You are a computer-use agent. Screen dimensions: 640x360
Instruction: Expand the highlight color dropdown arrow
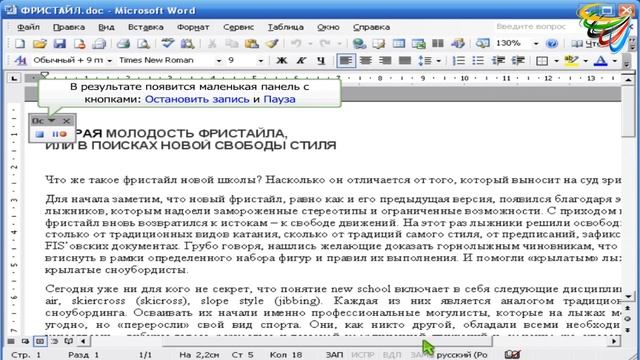pos(585,61)
